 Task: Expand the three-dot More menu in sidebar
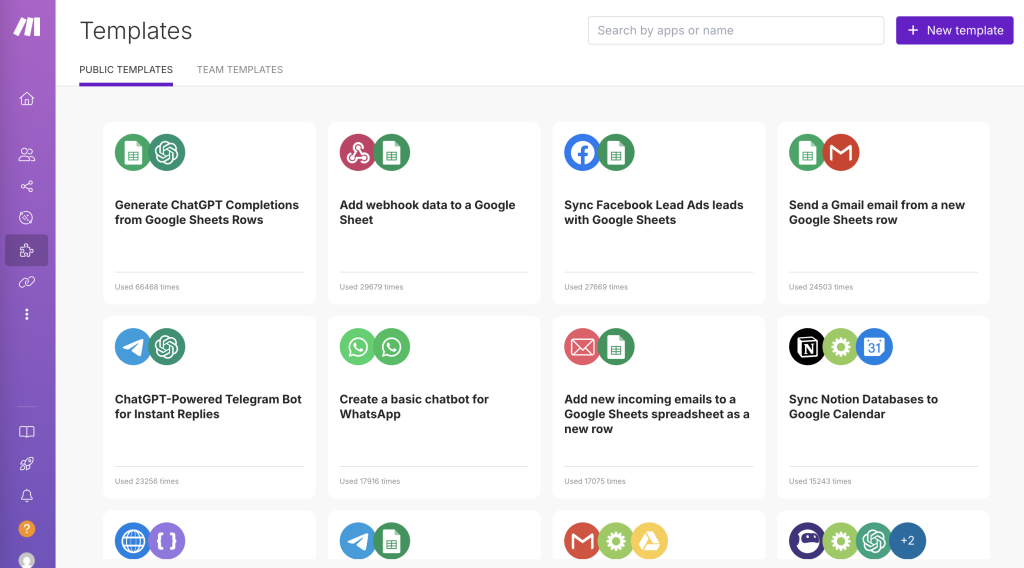[x=27, y=314]
